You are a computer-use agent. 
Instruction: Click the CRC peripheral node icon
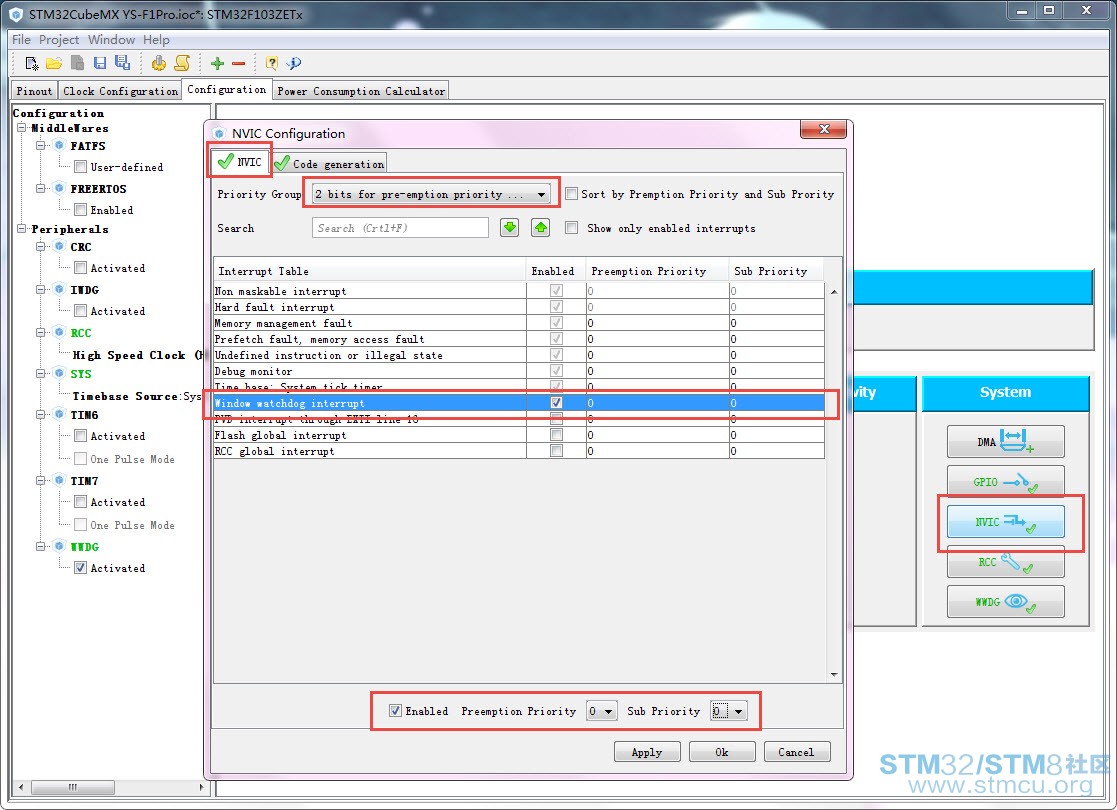tap(60, 246)
